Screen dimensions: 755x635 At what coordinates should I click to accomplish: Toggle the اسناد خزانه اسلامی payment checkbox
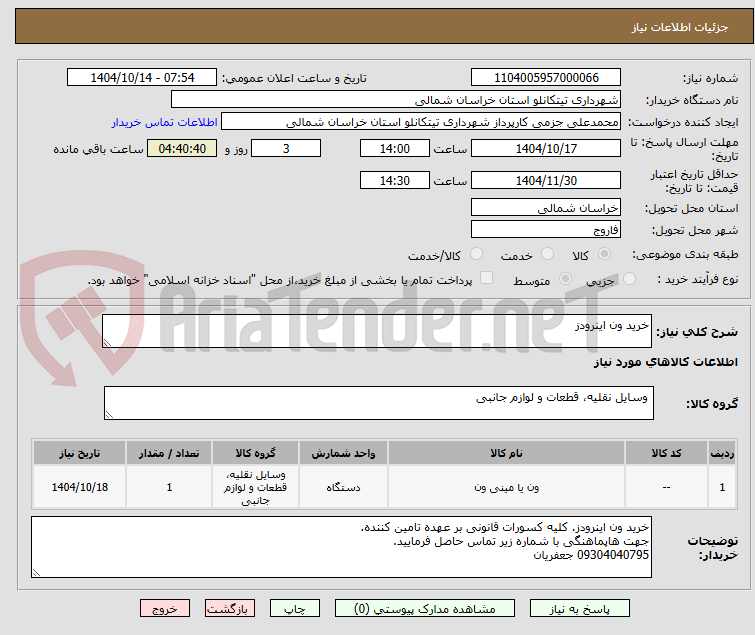(487, 277)
